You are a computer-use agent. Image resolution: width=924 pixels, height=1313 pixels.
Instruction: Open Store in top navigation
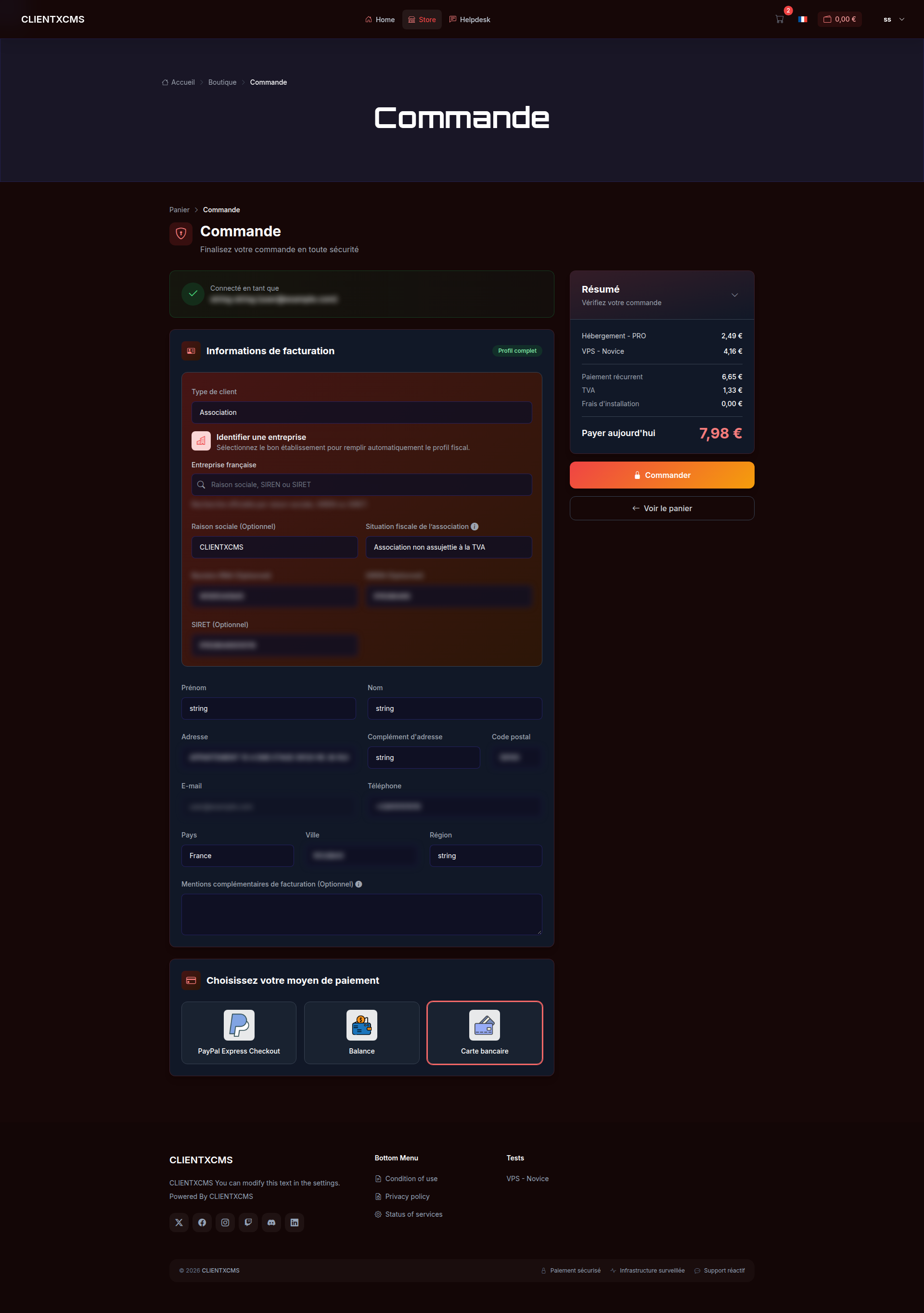click(x=422, y=19)
